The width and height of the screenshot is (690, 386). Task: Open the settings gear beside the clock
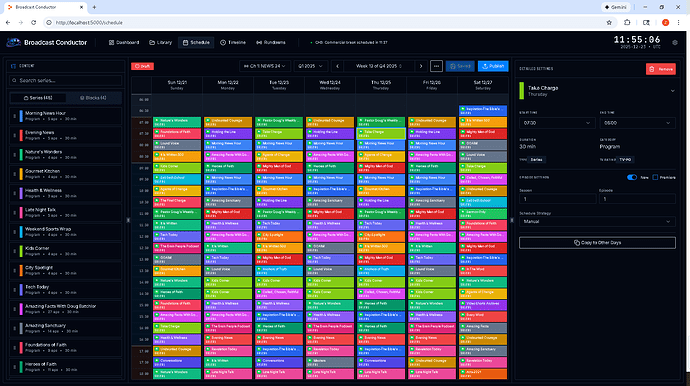tap(675, 43)
